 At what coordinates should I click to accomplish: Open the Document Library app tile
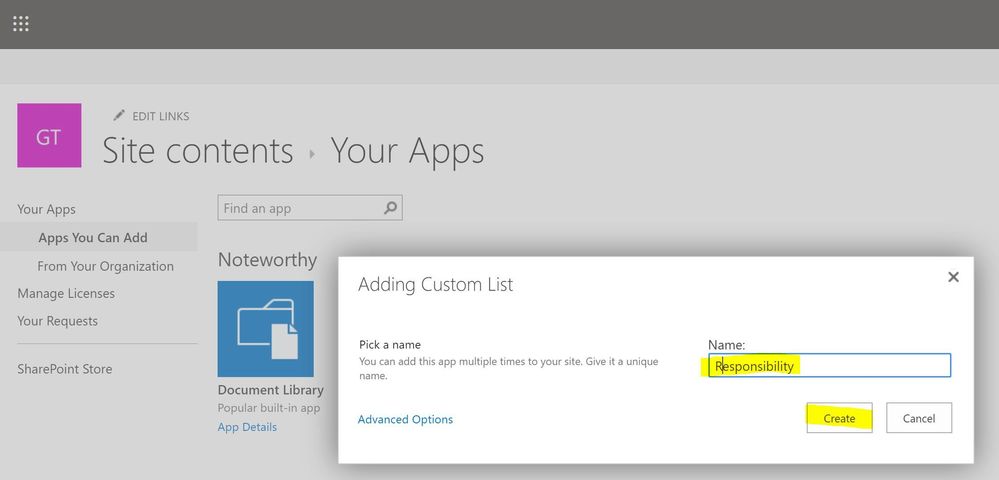point(266,329)
